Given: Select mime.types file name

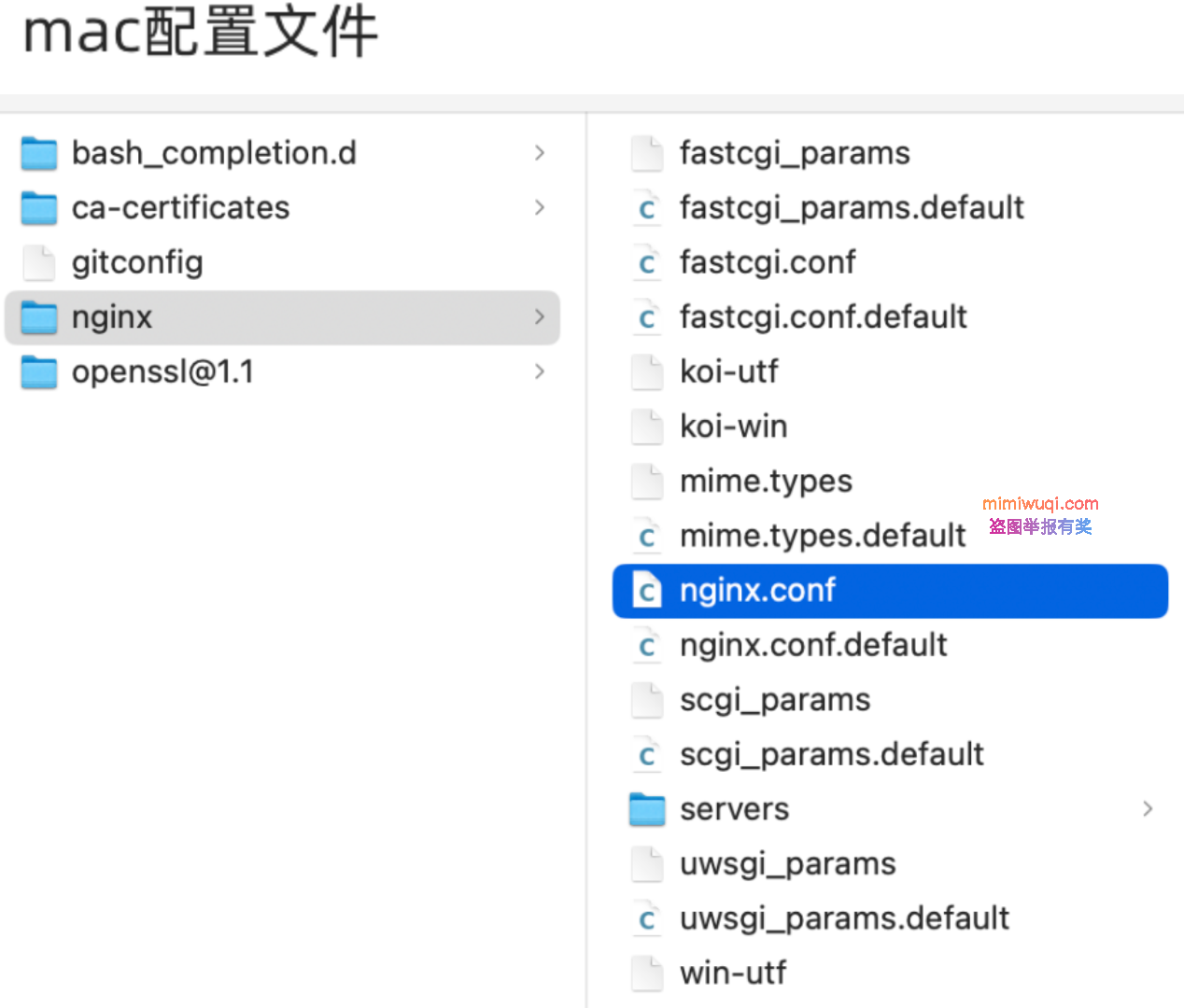Looking at the screenshot, I should 767,482.
